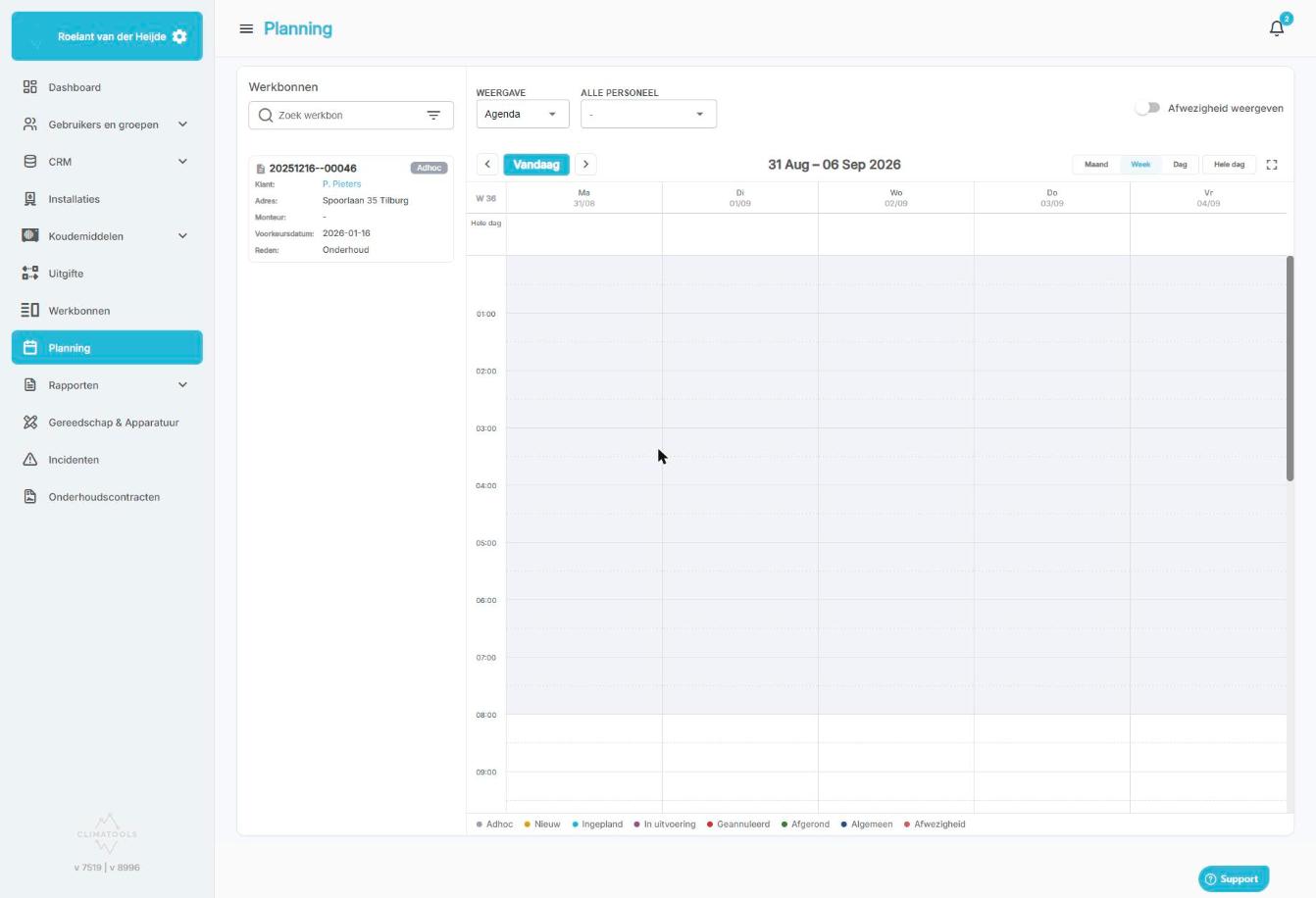
Task: Open the werkbon filter icon
Action: tap(433, 115)
